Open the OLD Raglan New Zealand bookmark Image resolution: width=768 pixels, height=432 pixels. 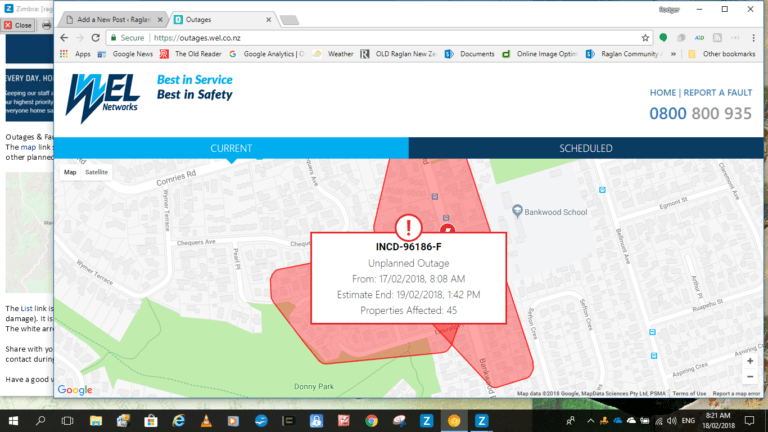[x=398, y=54]
